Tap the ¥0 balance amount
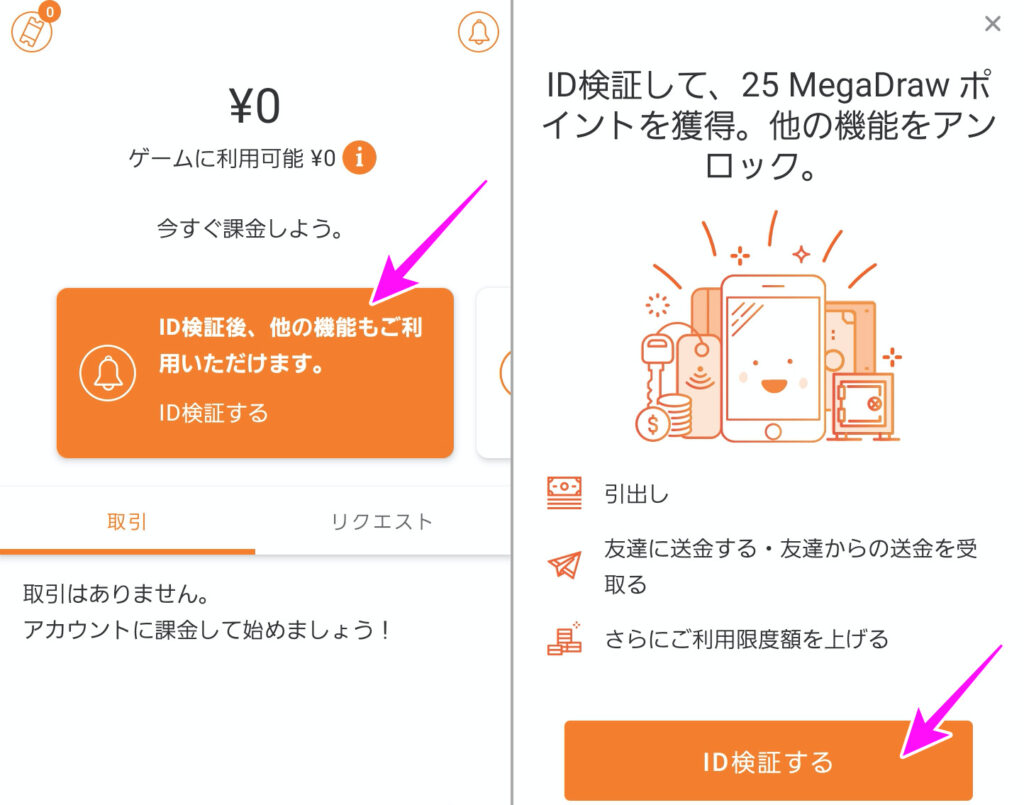 click(255, 106)
